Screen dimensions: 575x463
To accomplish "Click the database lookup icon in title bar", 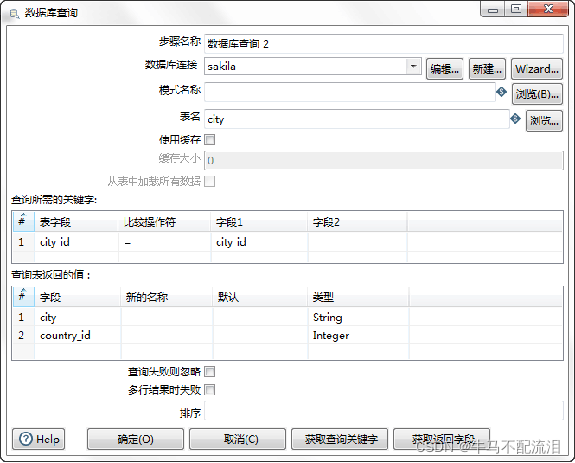I will [14, 14].
